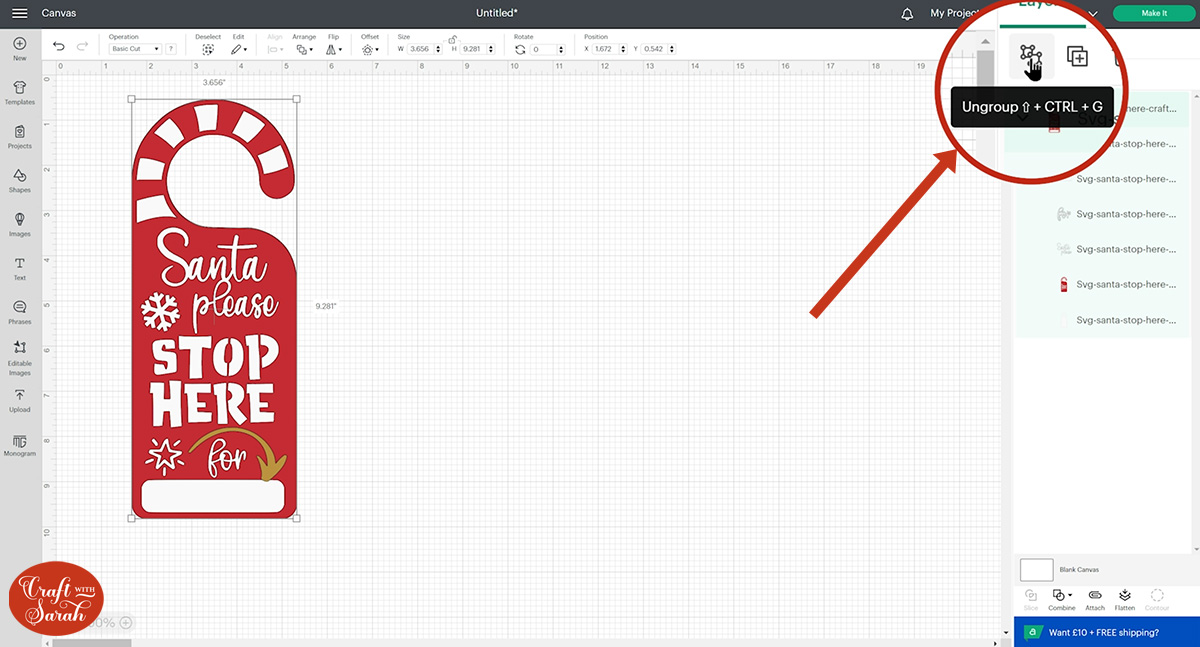Open the Flip dropdown
Image resolution: width=1200 pixels, height=647 pixels.
[x=334, y=49]
